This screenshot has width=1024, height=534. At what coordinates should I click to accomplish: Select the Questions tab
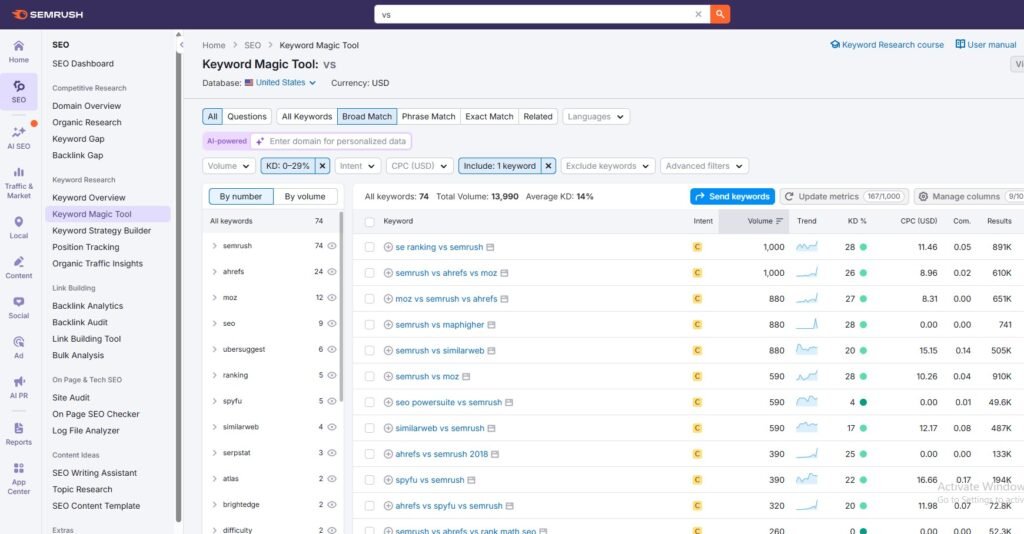pyautogui.click(x=247, y=117)
